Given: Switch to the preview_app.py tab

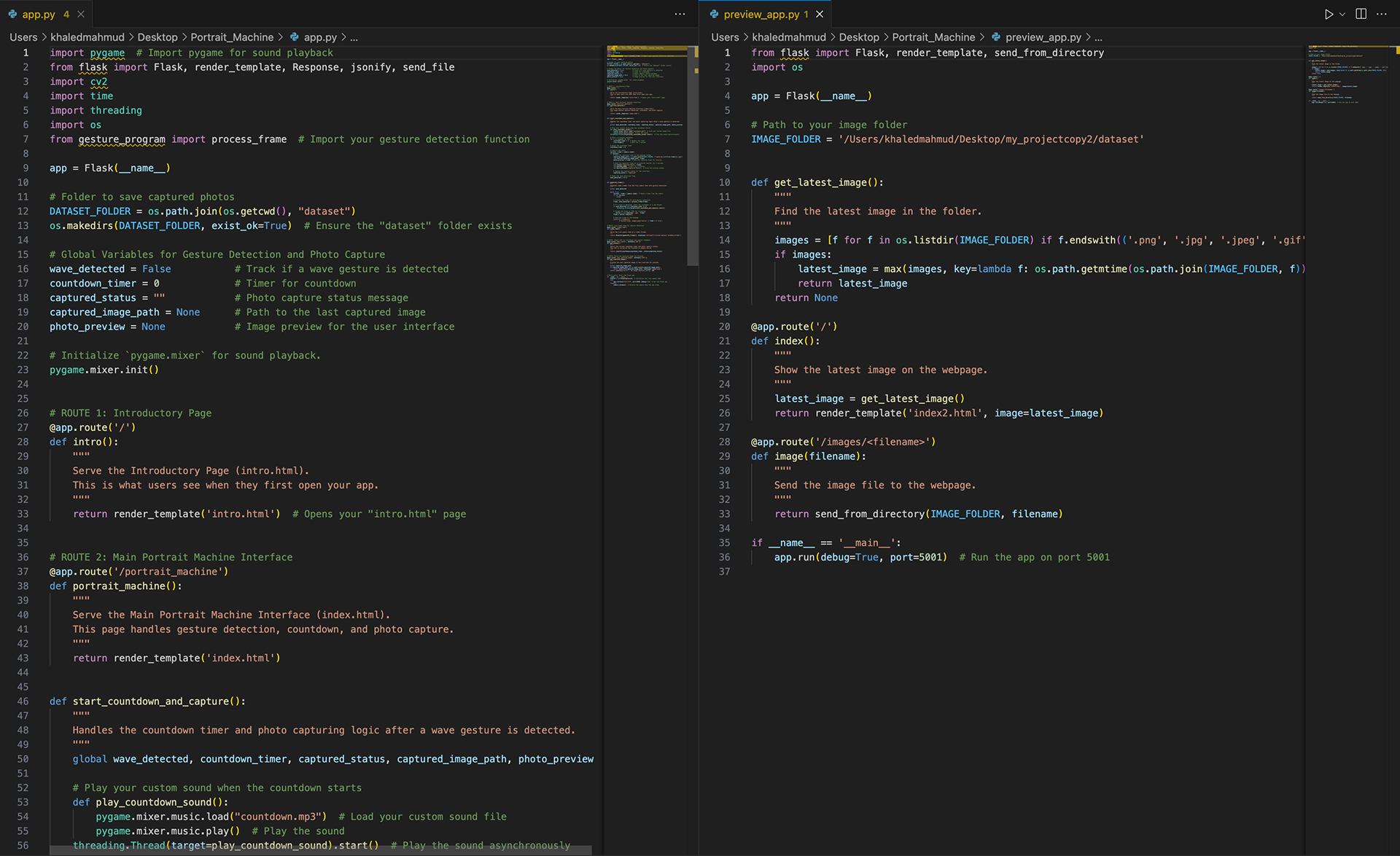Looking at the screenshot, I should pos(761,14).
